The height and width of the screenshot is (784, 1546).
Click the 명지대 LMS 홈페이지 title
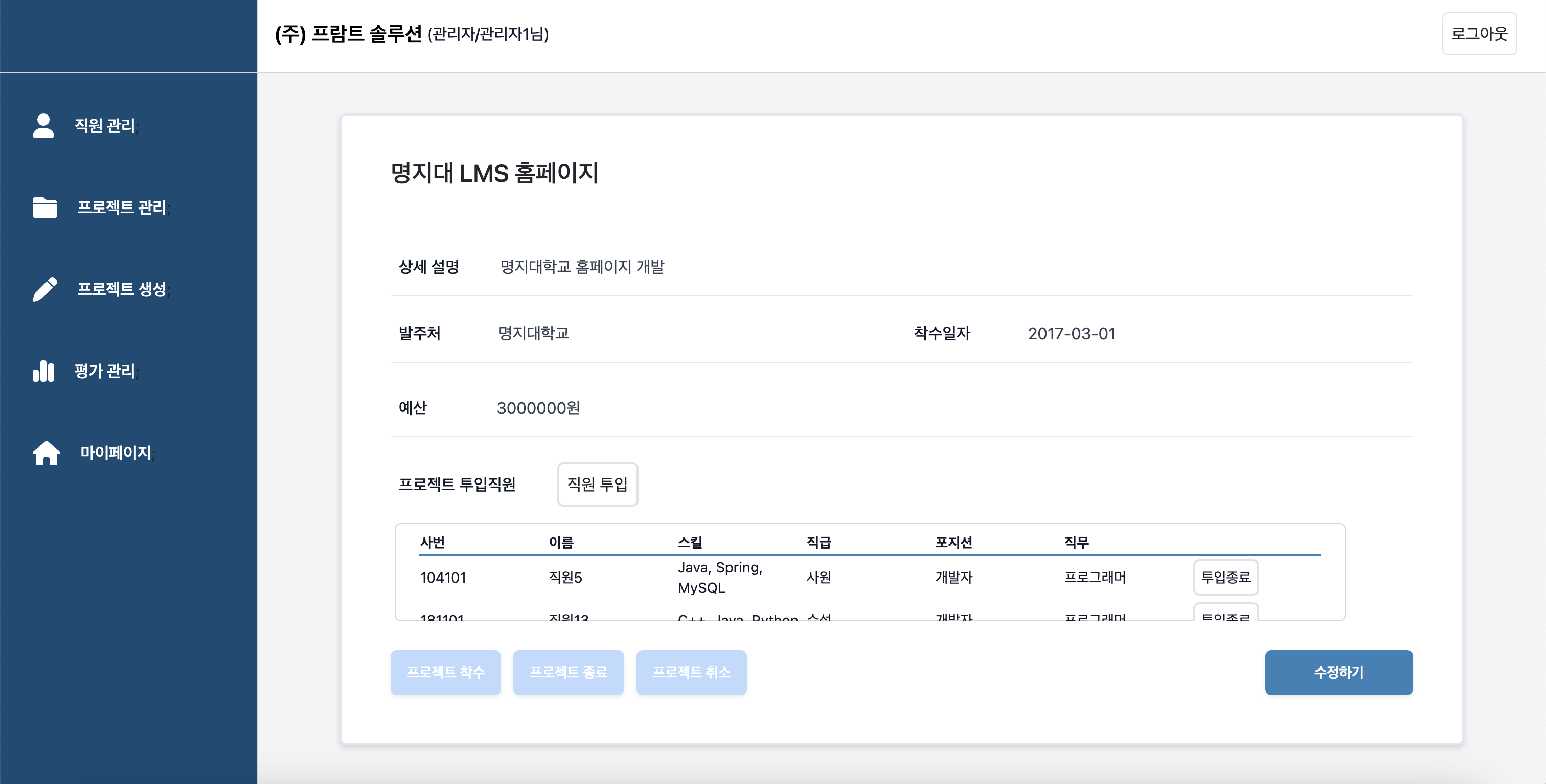tap(494, 173)
